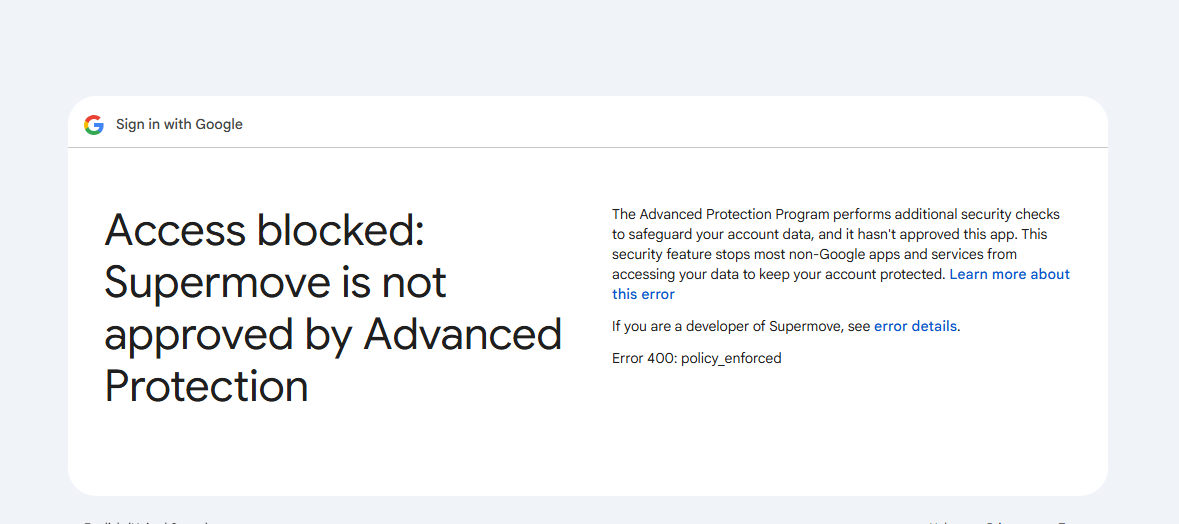
Task: Click the divider line below the sign-in header
Action: (x=588, y=148)
